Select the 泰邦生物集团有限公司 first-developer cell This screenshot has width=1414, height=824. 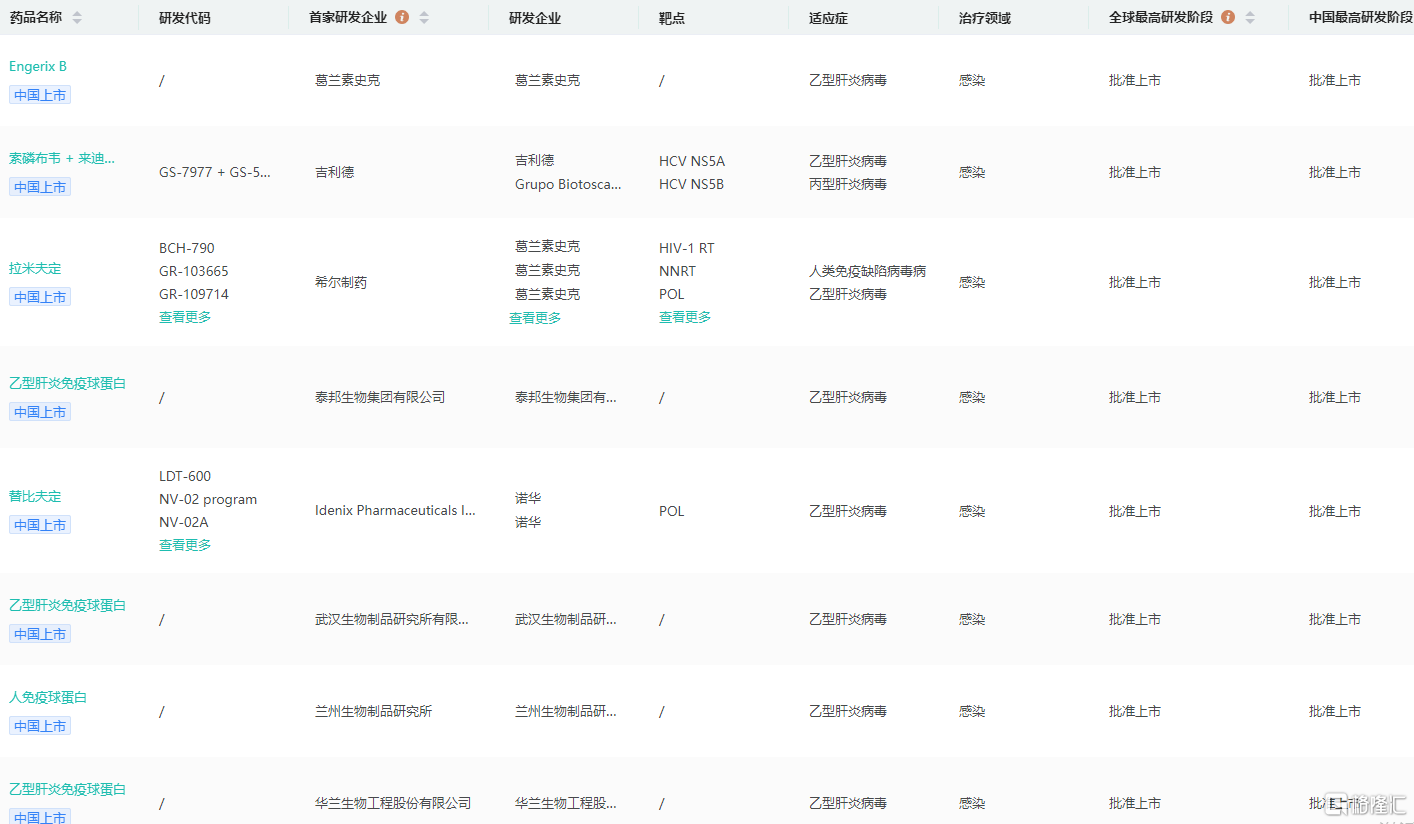[x=380, y=397]
